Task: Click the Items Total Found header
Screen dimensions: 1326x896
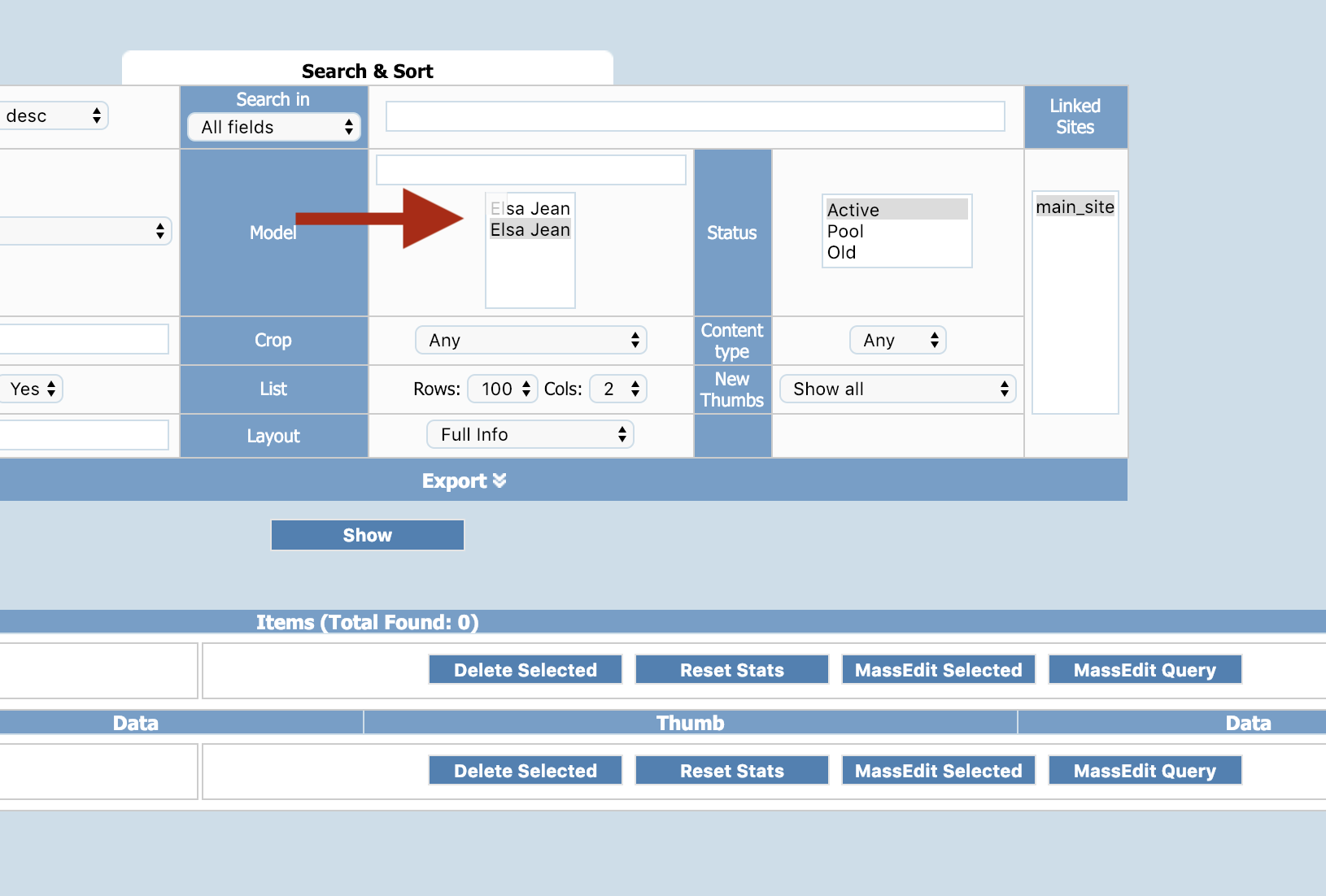Action: click(368, 622)
